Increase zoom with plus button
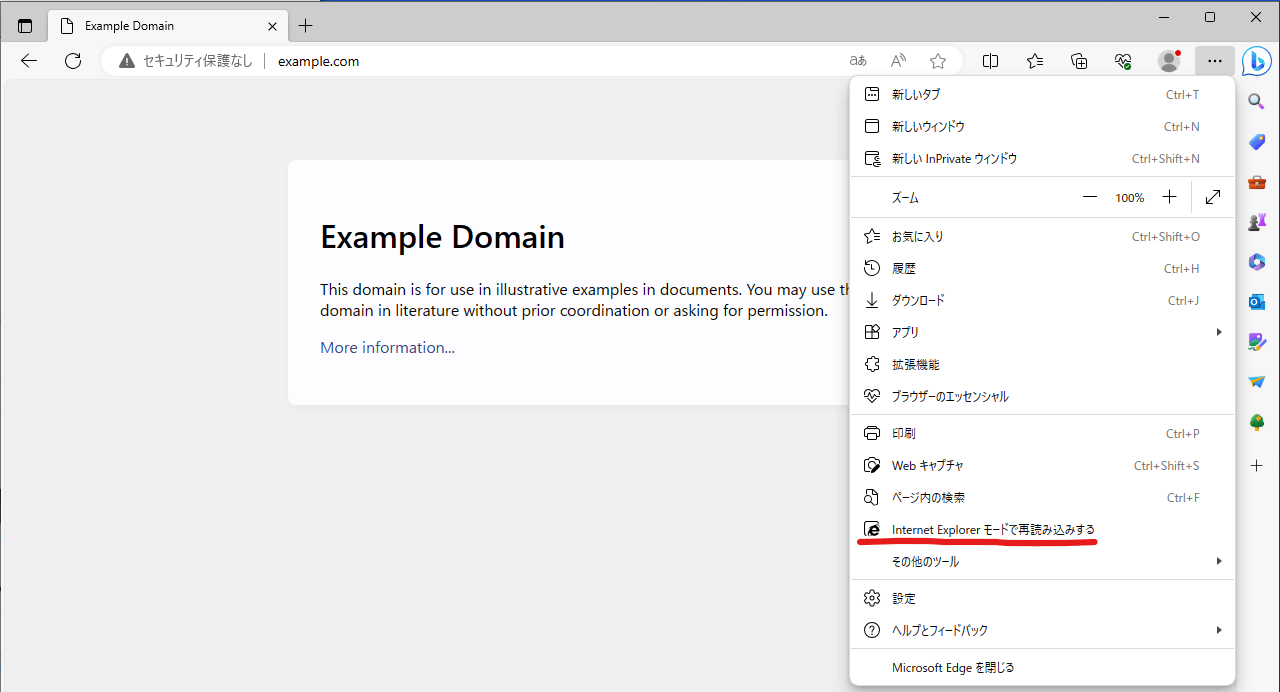 click(x=1170, y=198)
